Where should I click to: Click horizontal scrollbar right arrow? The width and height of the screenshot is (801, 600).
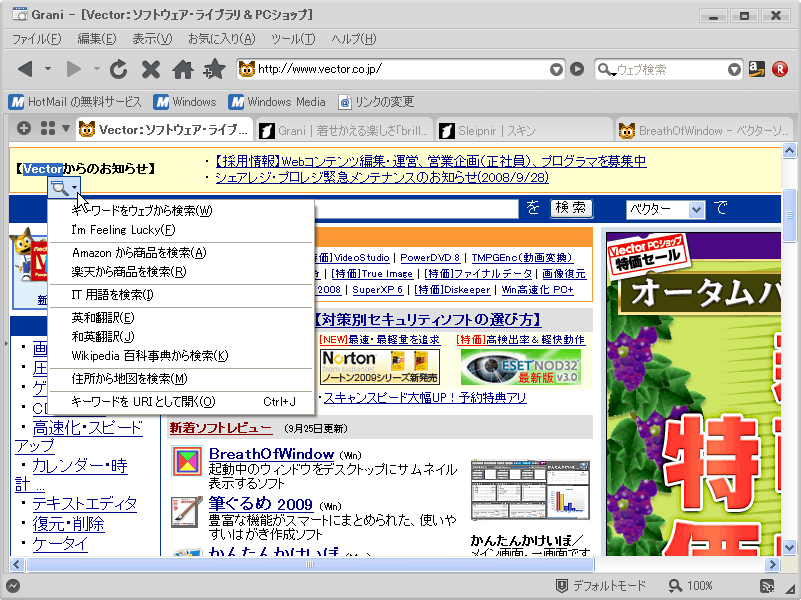tap(772, 564)
